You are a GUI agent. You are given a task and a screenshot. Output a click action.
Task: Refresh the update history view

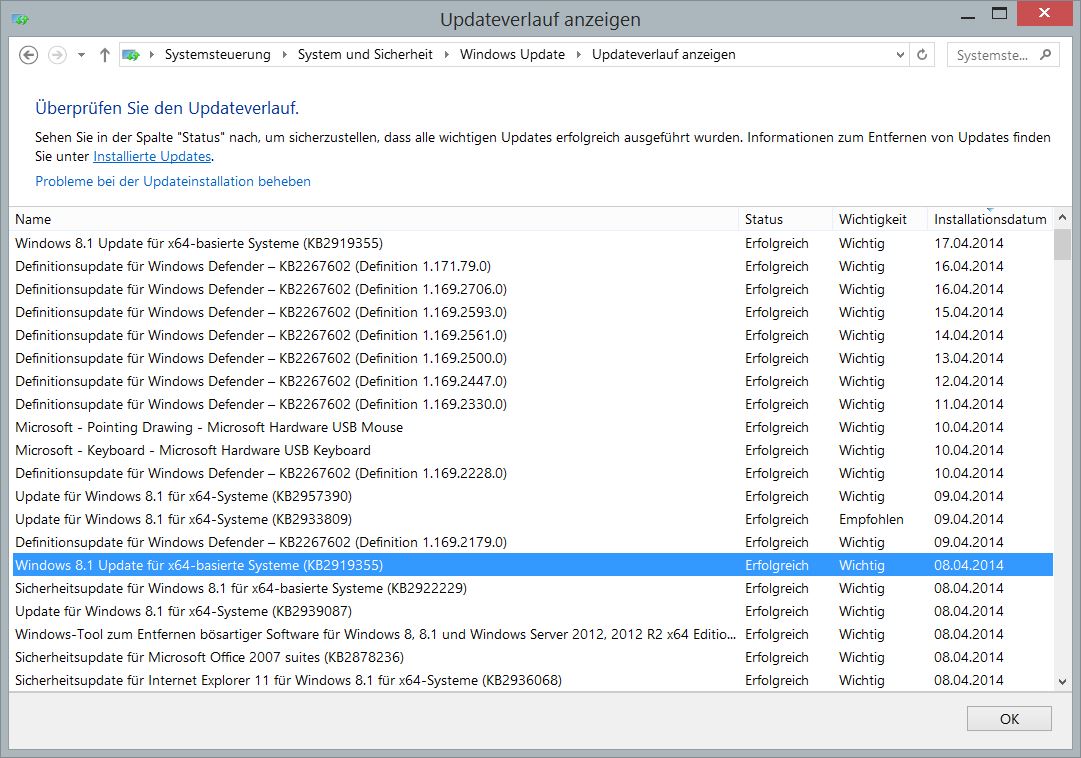922,54
